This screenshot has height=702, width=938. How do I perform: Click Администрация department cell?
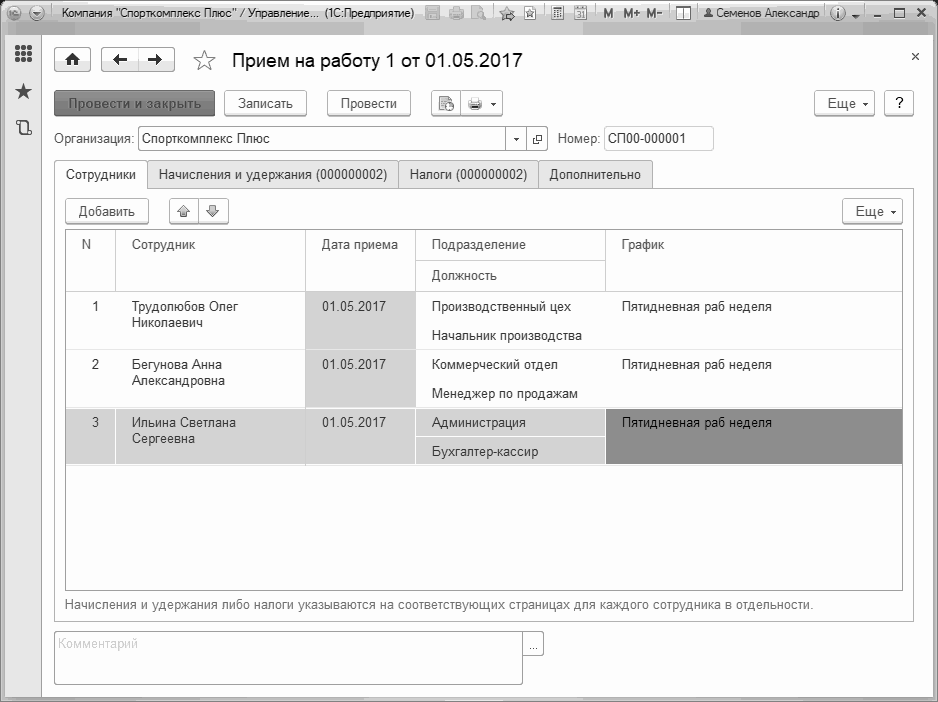coord(510,423)
